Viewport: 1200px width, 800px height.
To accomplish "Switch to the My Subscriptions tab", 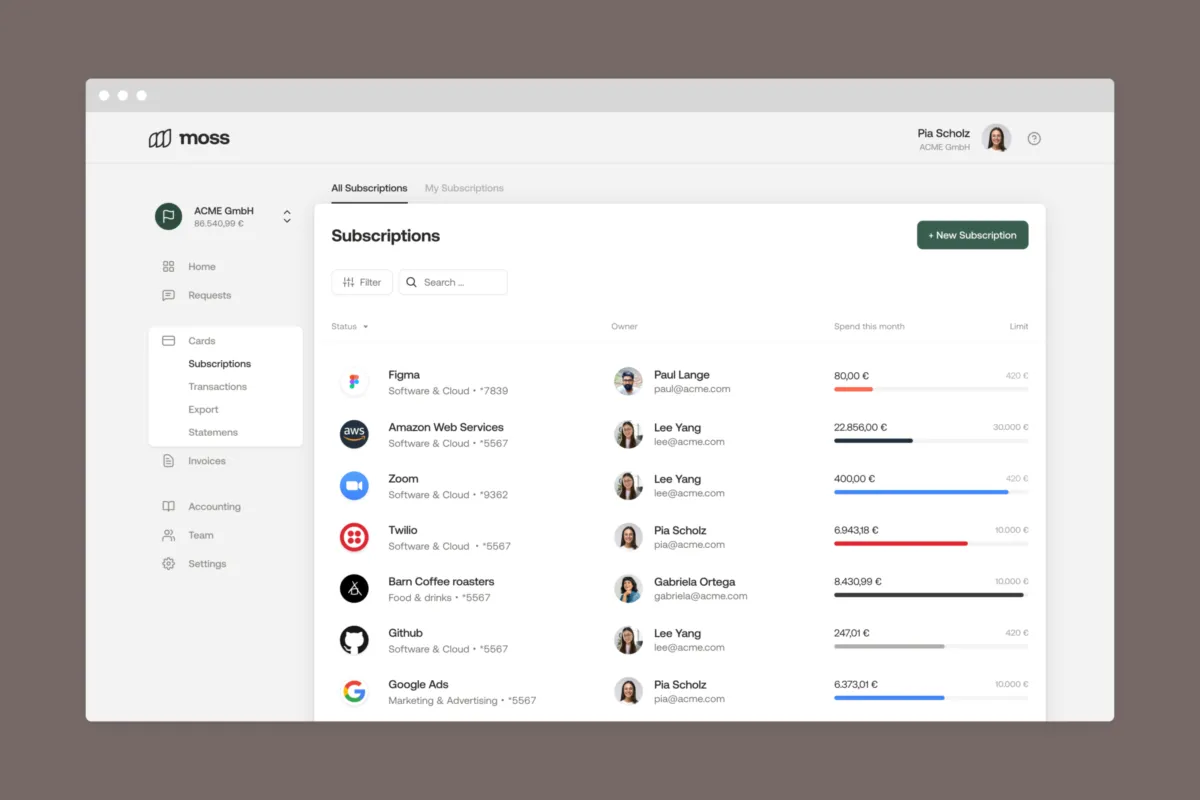I will tap(464, 188).
